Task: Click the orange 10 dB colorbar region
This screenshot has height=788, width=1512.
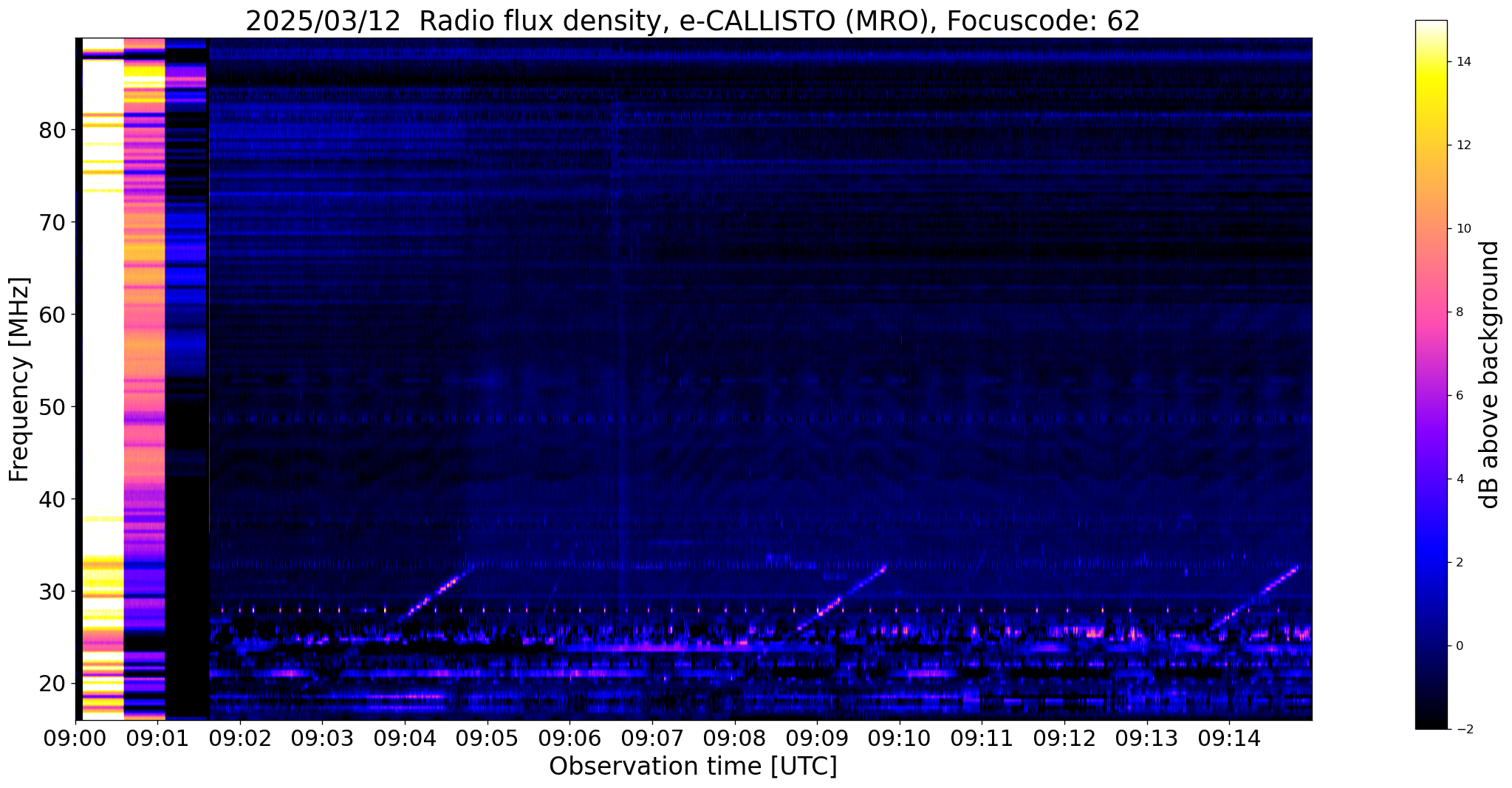Action: pyautogui.click(x=1431, y=228)
